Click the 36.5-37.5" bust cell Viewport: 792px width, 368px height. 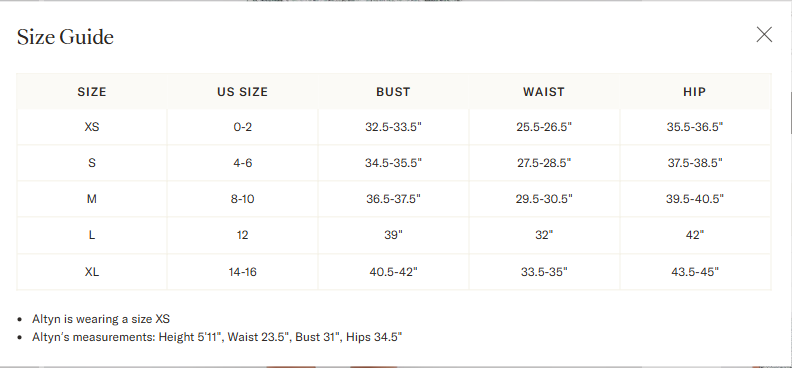pyautogui.click(x=393, y=199)
